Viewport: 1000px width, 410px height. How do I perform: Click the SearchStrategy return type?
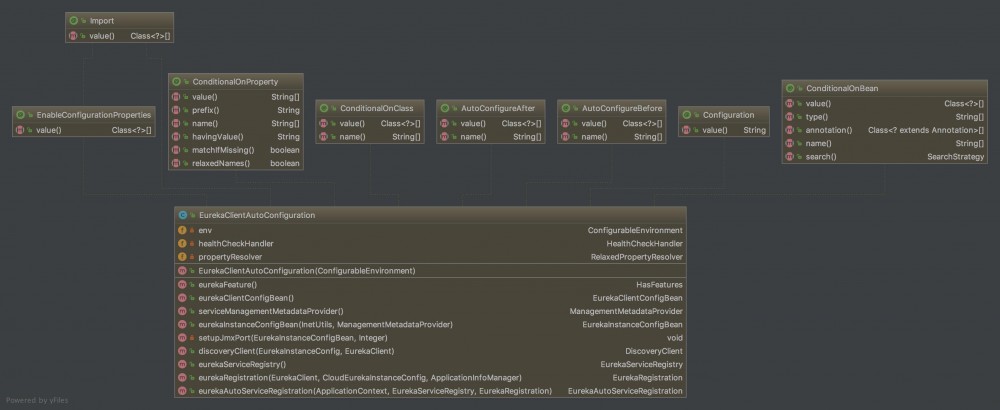click(955, 157)
